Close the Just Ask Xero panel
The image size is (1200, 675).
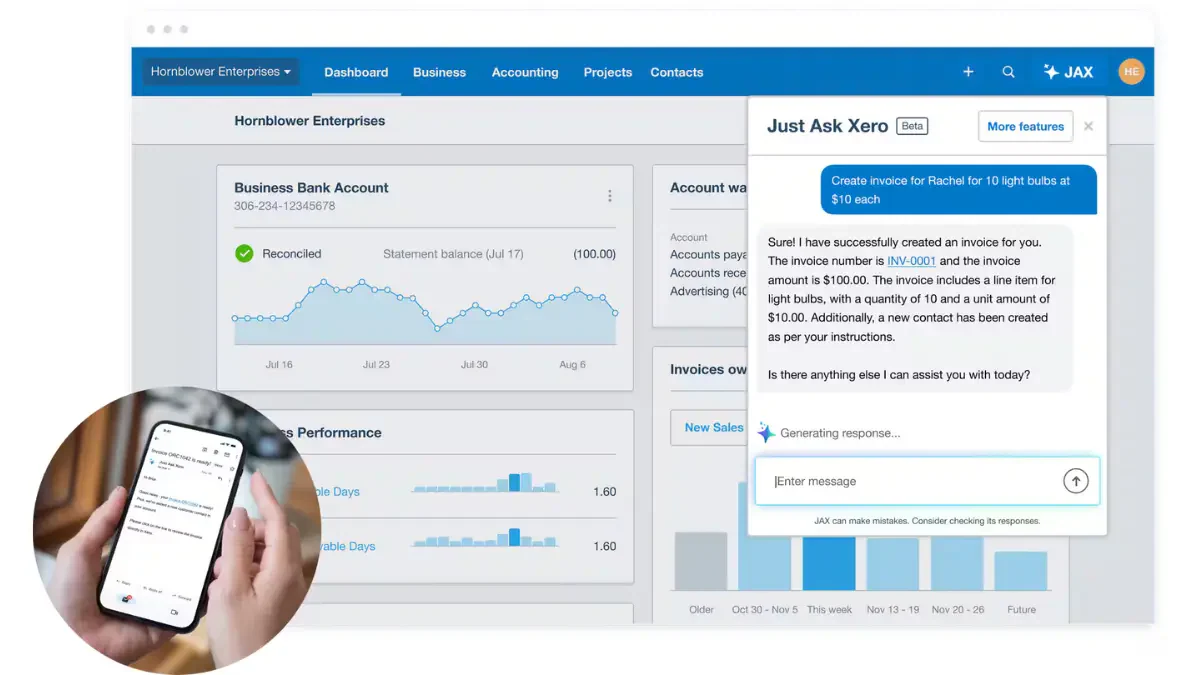pos(1088,126)
